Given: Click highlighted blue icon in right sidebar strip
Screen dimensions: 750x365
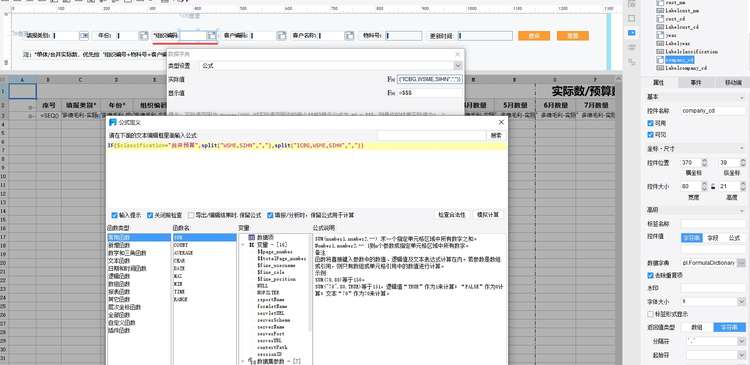Looking at the screenshot, I should (631, 33).
